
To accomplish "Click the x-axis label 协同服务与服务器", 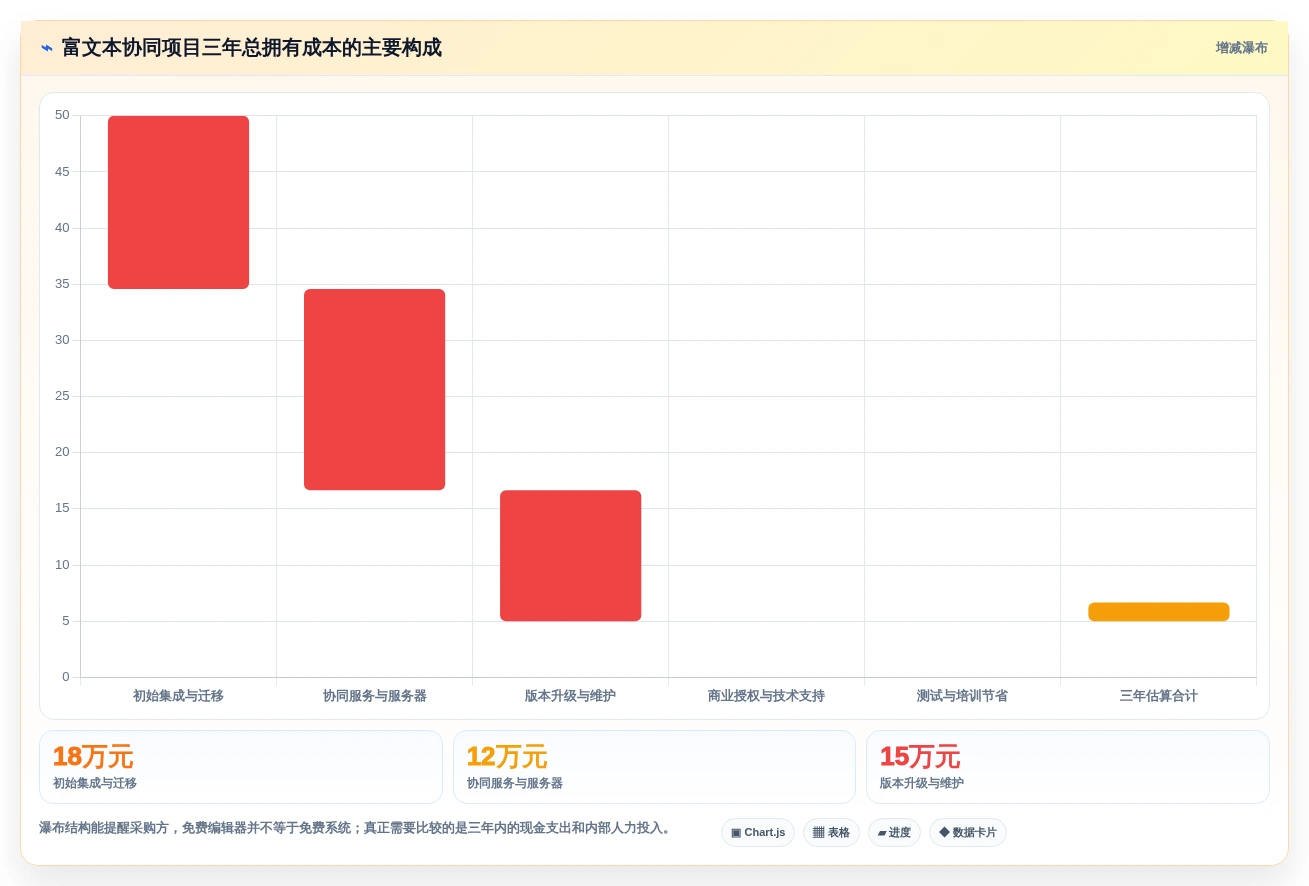I will (x=374, y=696).
